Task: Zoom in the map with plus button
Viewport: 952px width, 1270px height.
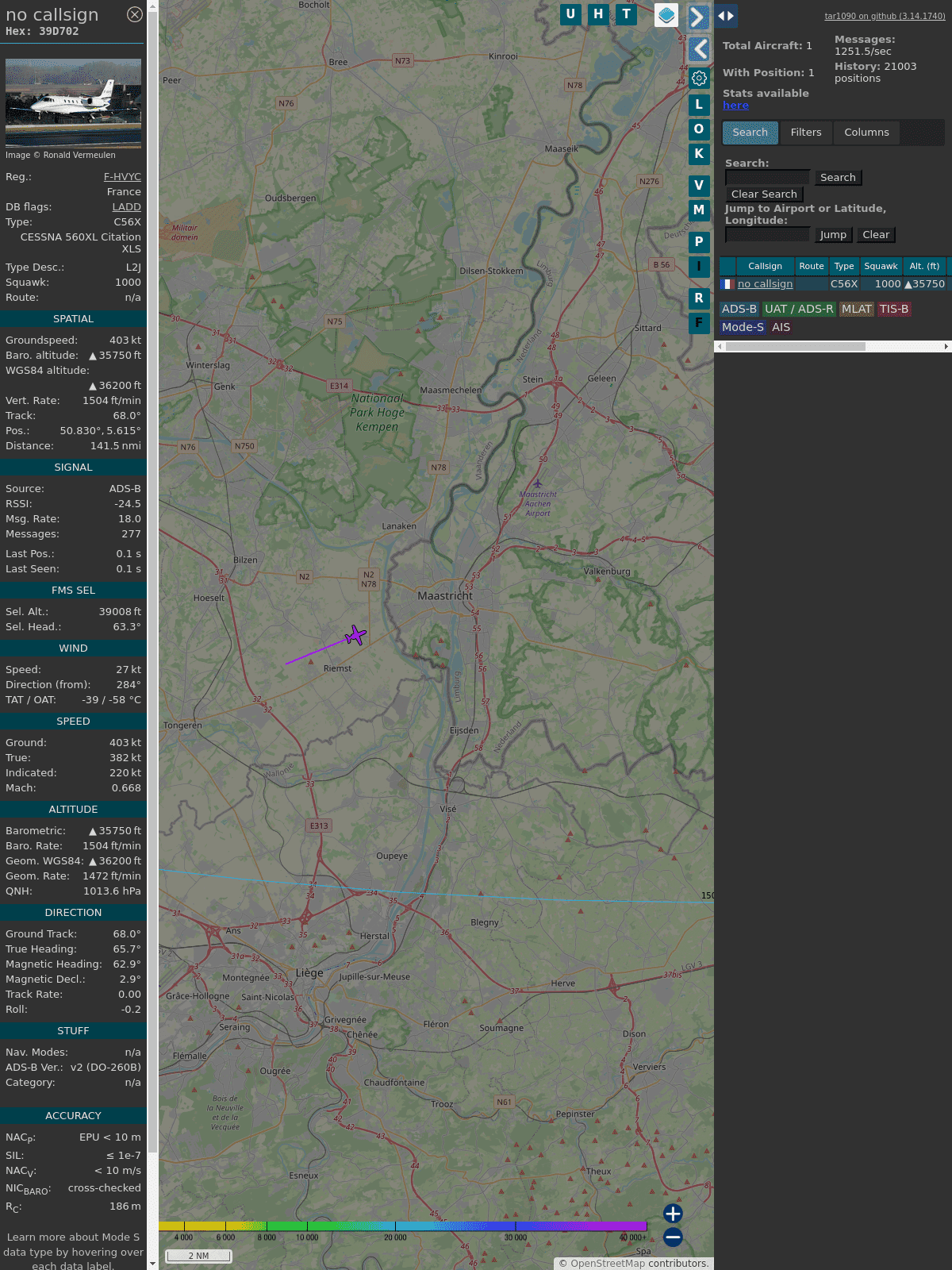Action: 673,1213
